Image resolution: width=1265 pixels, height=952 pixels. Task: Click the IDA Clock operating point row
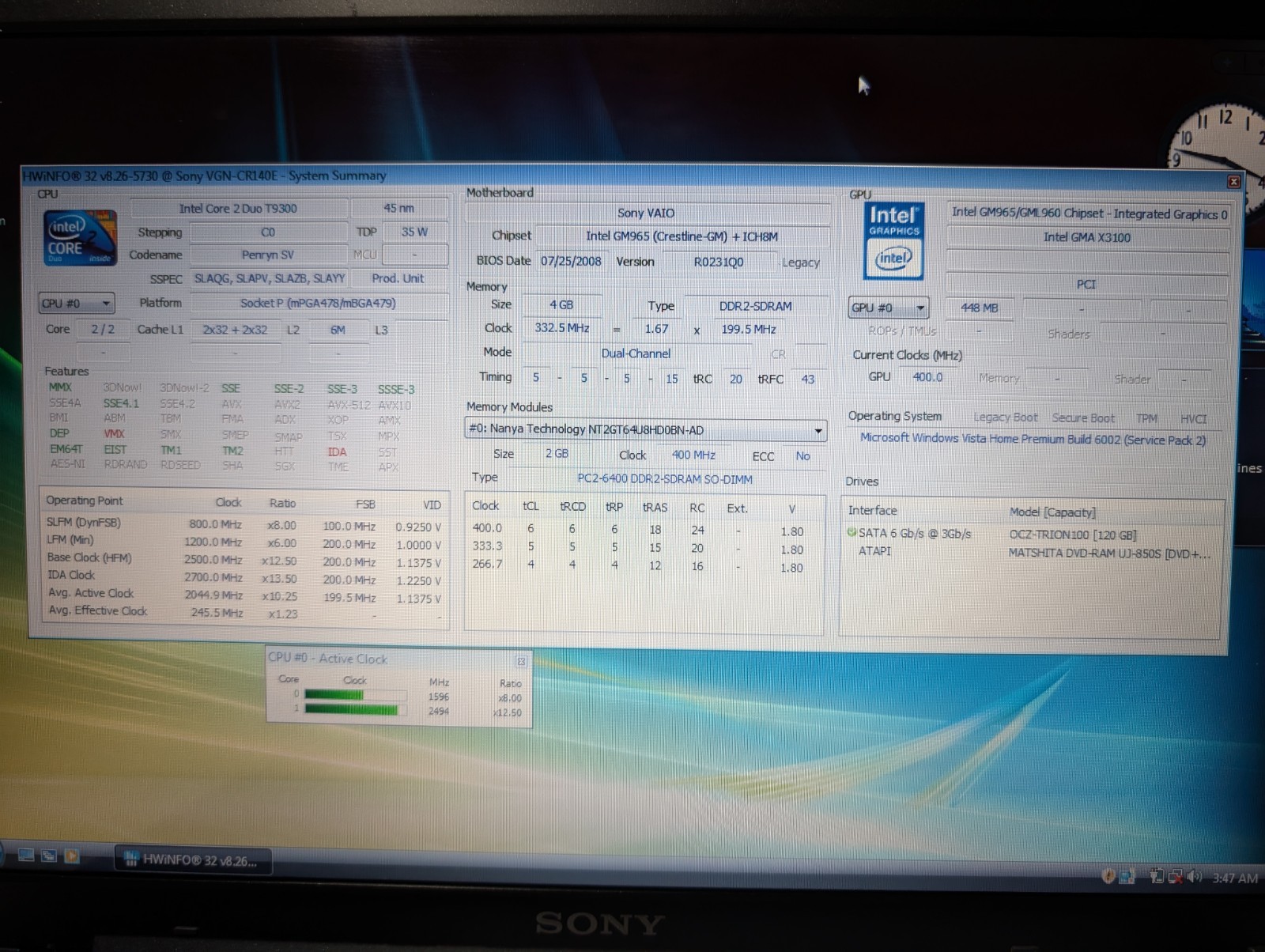click(x=244, y=578)
